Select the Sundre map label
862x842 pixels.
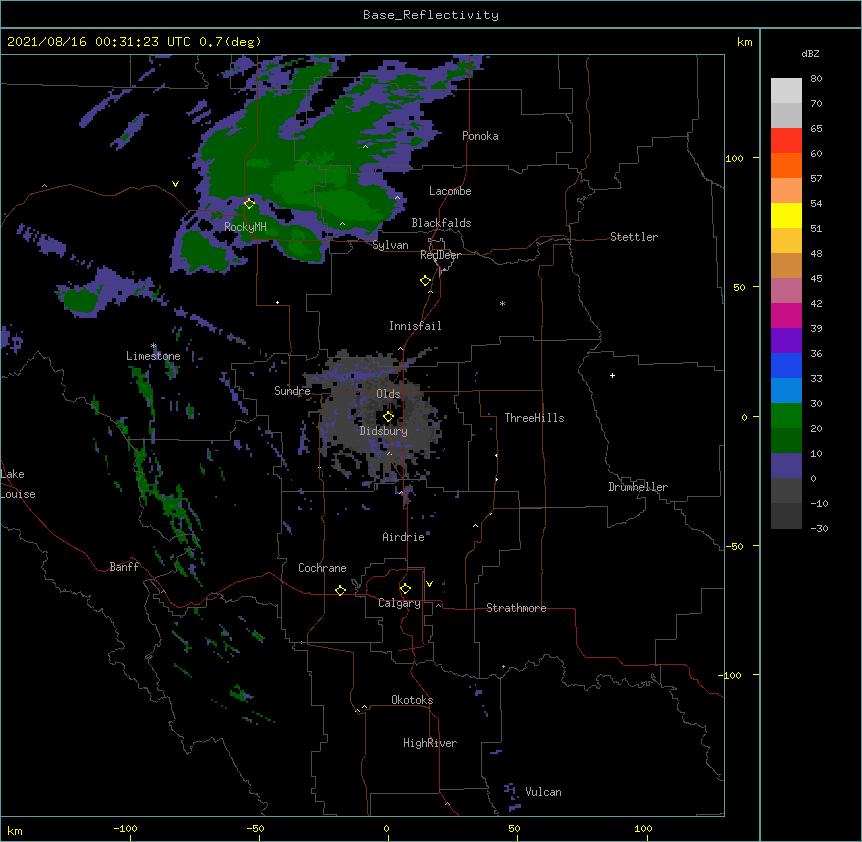click(292, 391)
